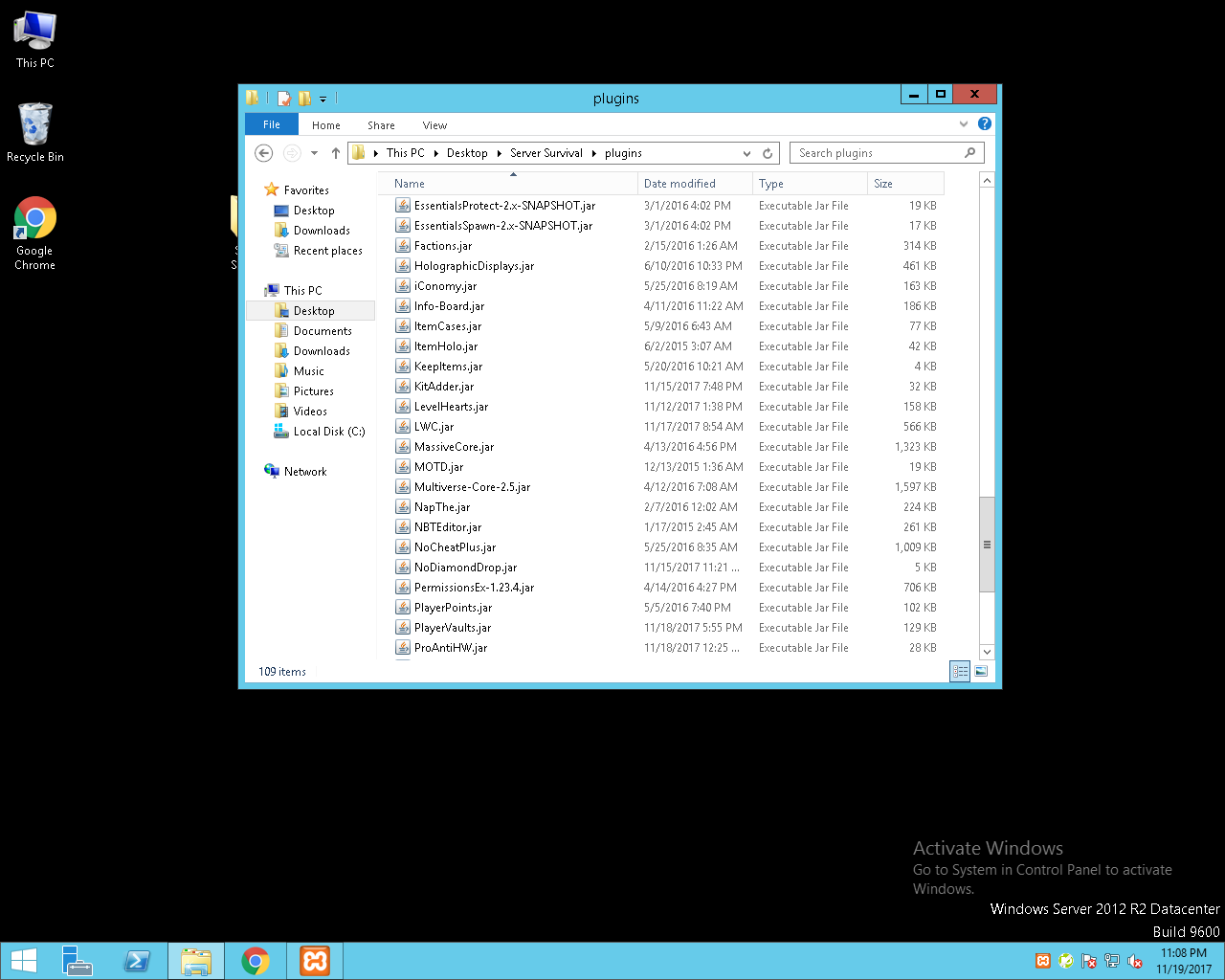Switch to details view layout
1225x980 pixels.
[960, 672]
